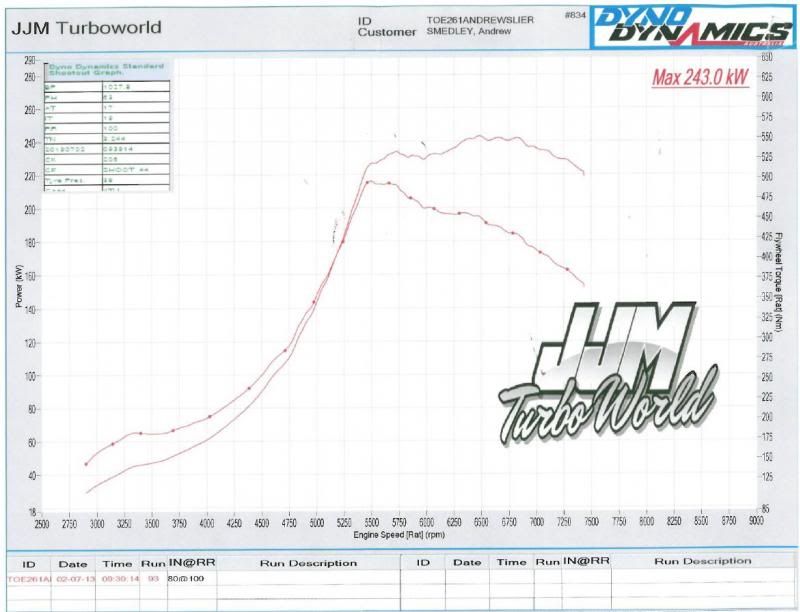This screenshot has height=612, width=800.
Task: Click the ID value TOE261ANDREWSLIER in the header
Action: [480, 20]
